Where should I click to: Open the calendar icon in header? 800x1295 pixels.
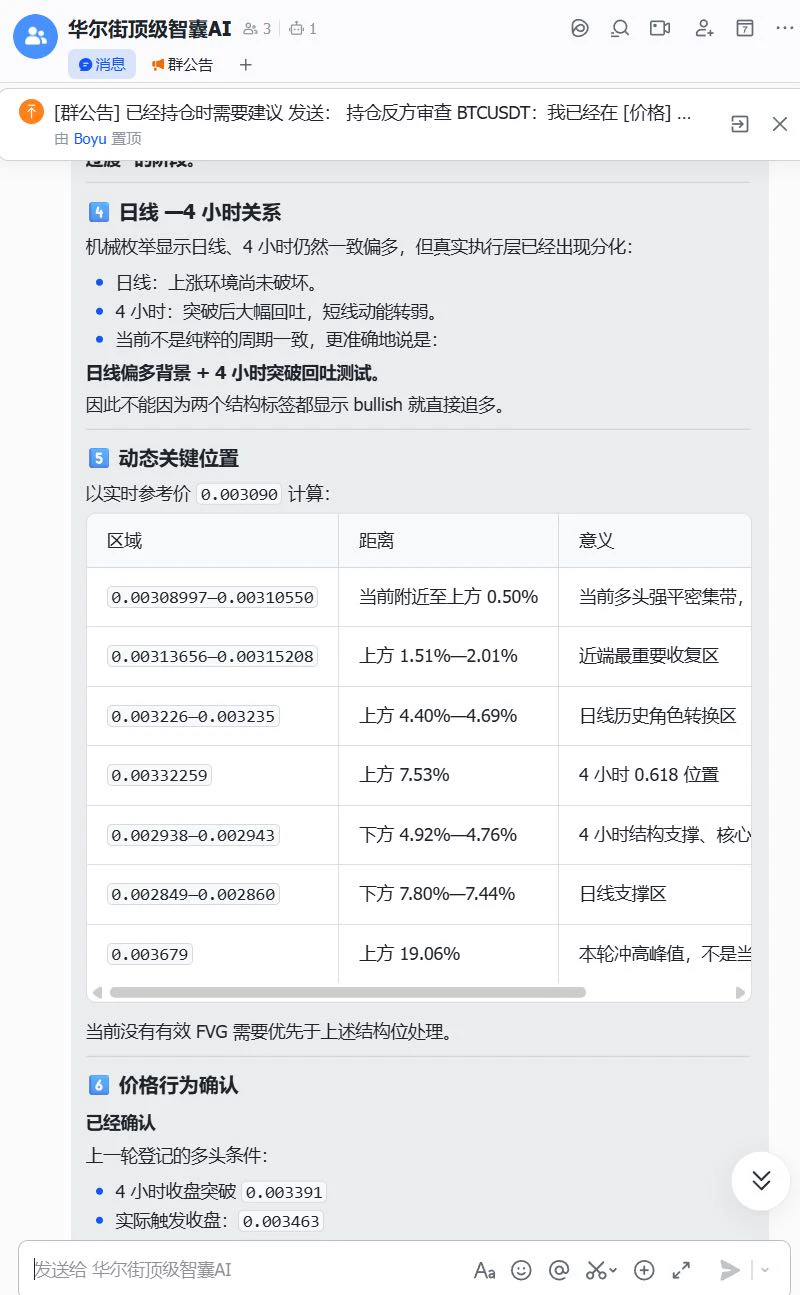[x=745, y=28]
